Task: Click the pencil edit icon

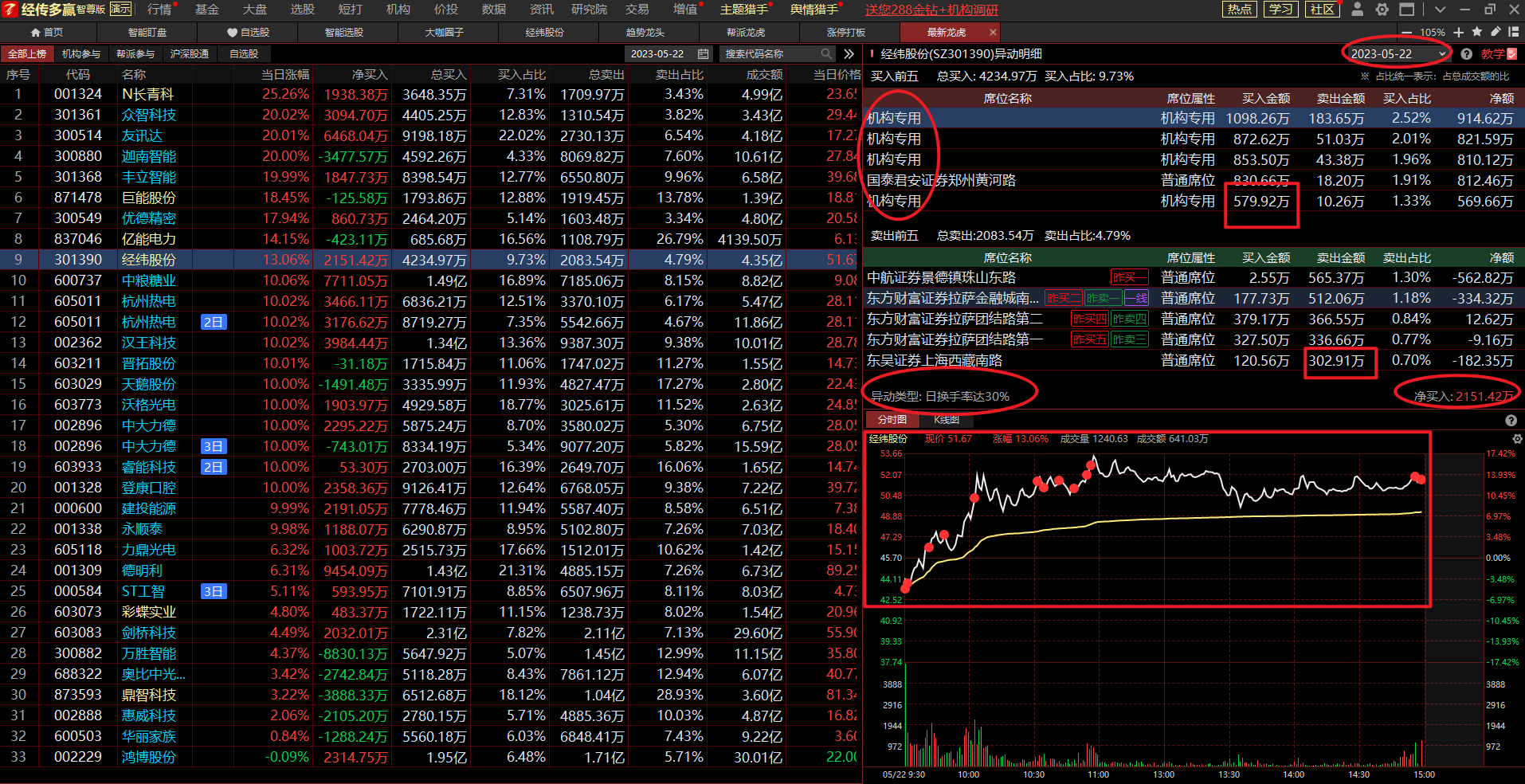Action: 1496,32
